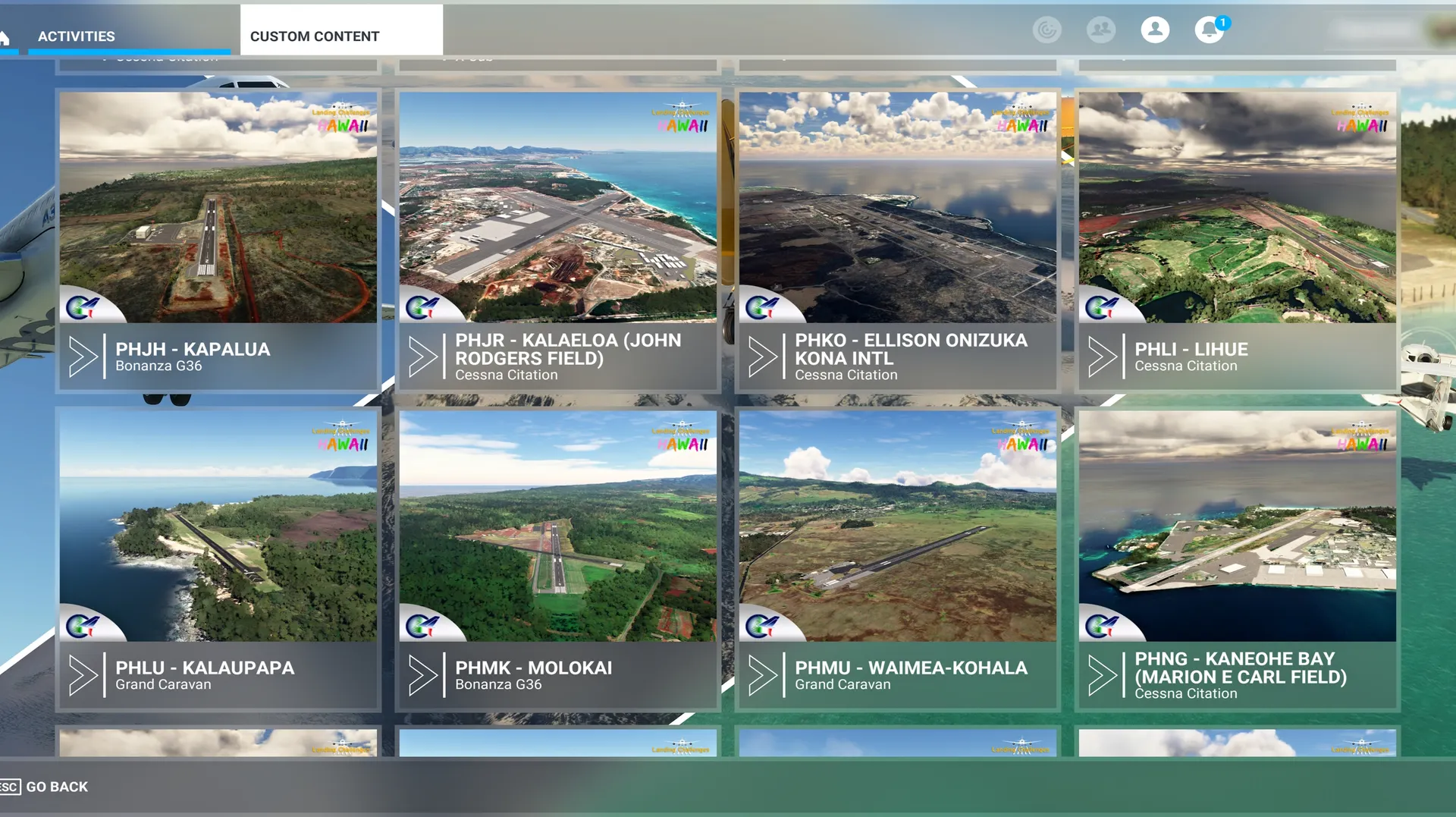This screenshot has height=817, width=1456.
Task: Click play arrow on PHMU - Waimea-Kohala card
Action: tap(763, 675)
